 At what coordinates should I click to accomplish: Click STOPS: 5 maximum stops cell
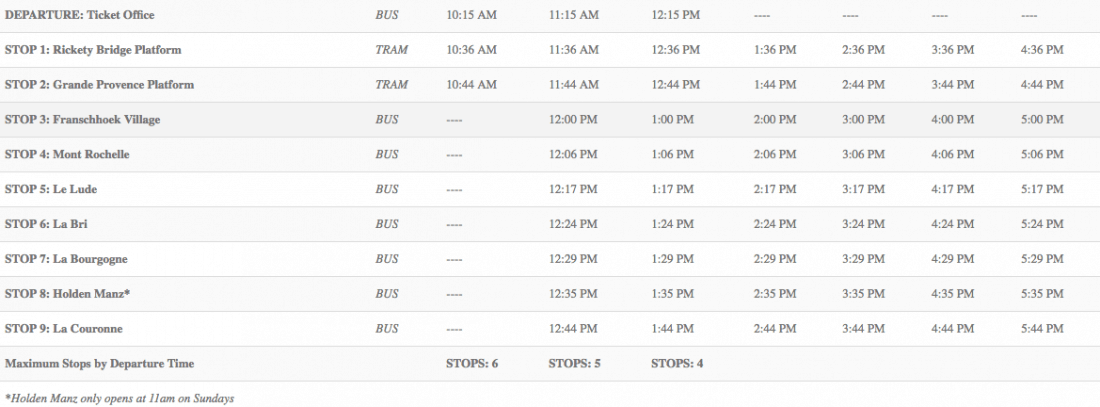click(575, 363)
